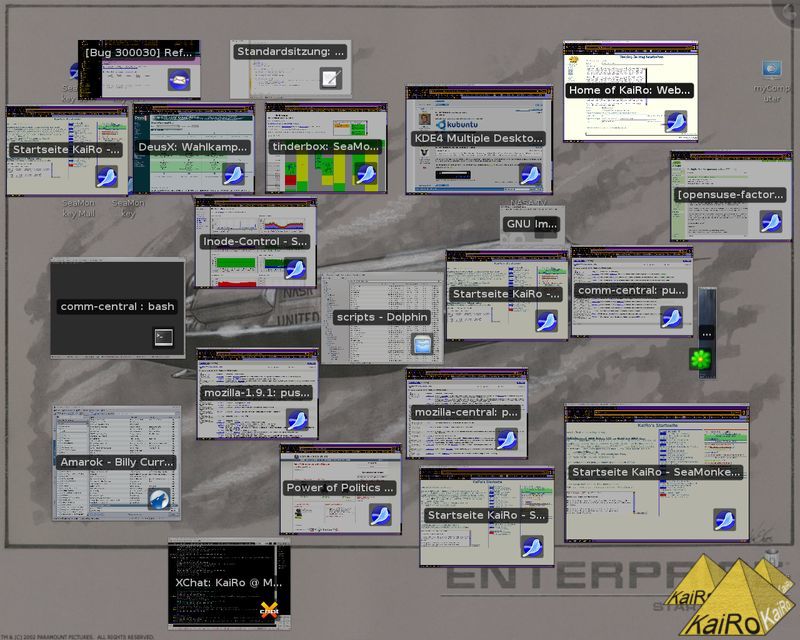Click the SeaMonkey icon on KDE4 Multiple Deskto... window
800x640 pixels.
click(531, 175)
